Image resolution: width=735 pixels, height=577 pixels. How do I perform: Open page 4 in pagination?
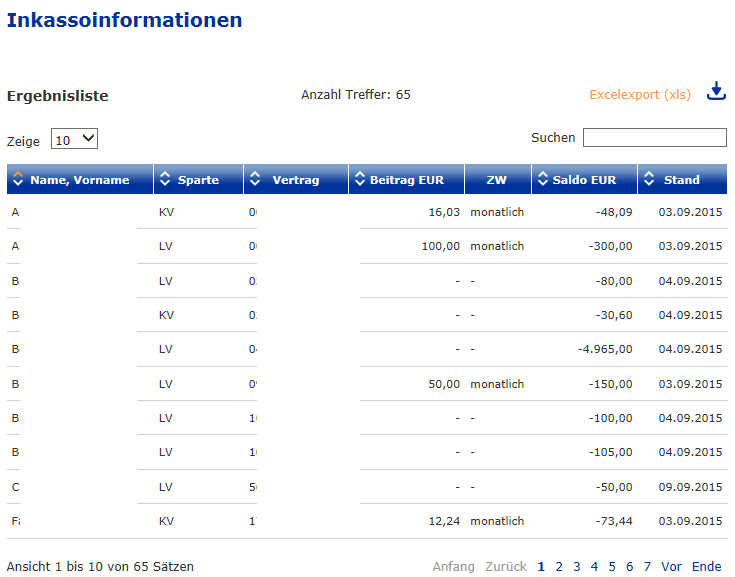pyautogui.click(x=594, y=567)
